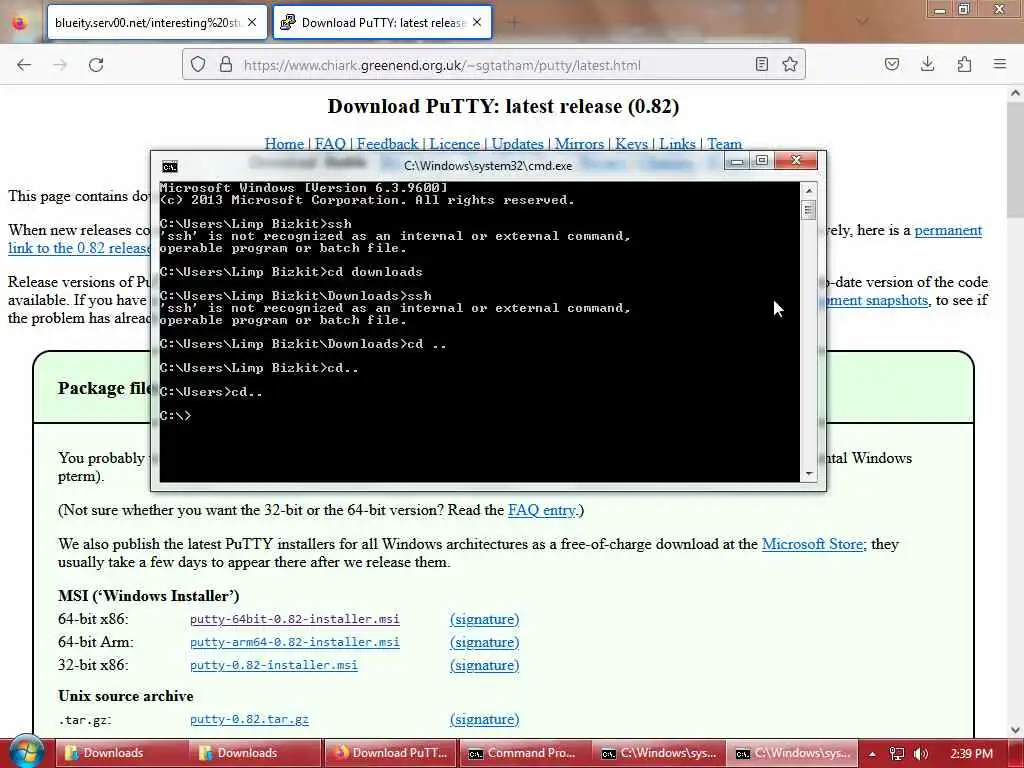
Task: Click the padlock site security icon
Action: click(x=226, y=65)
